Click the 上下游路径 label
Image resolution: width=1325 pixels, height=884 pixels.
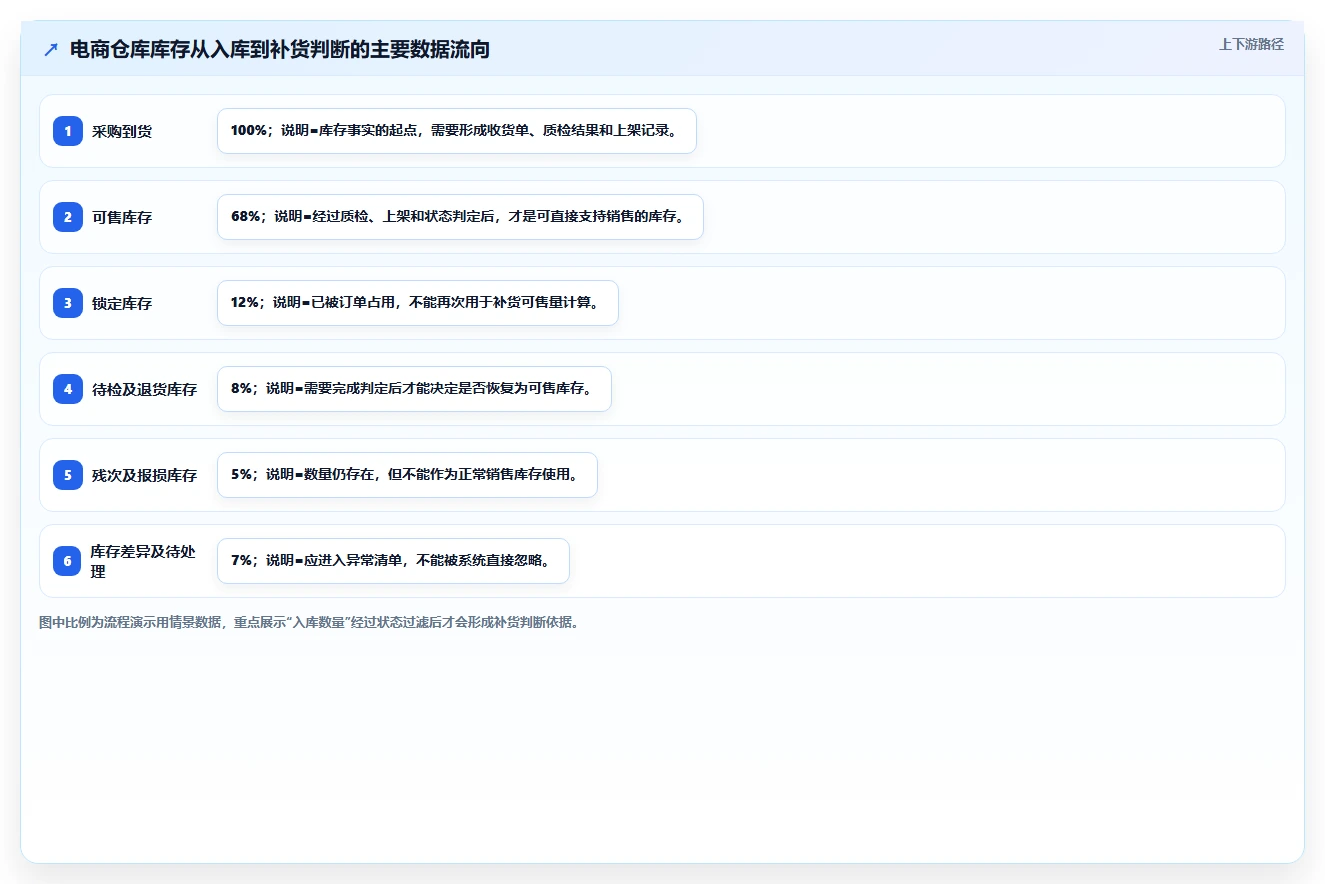tap(1251, 45)
